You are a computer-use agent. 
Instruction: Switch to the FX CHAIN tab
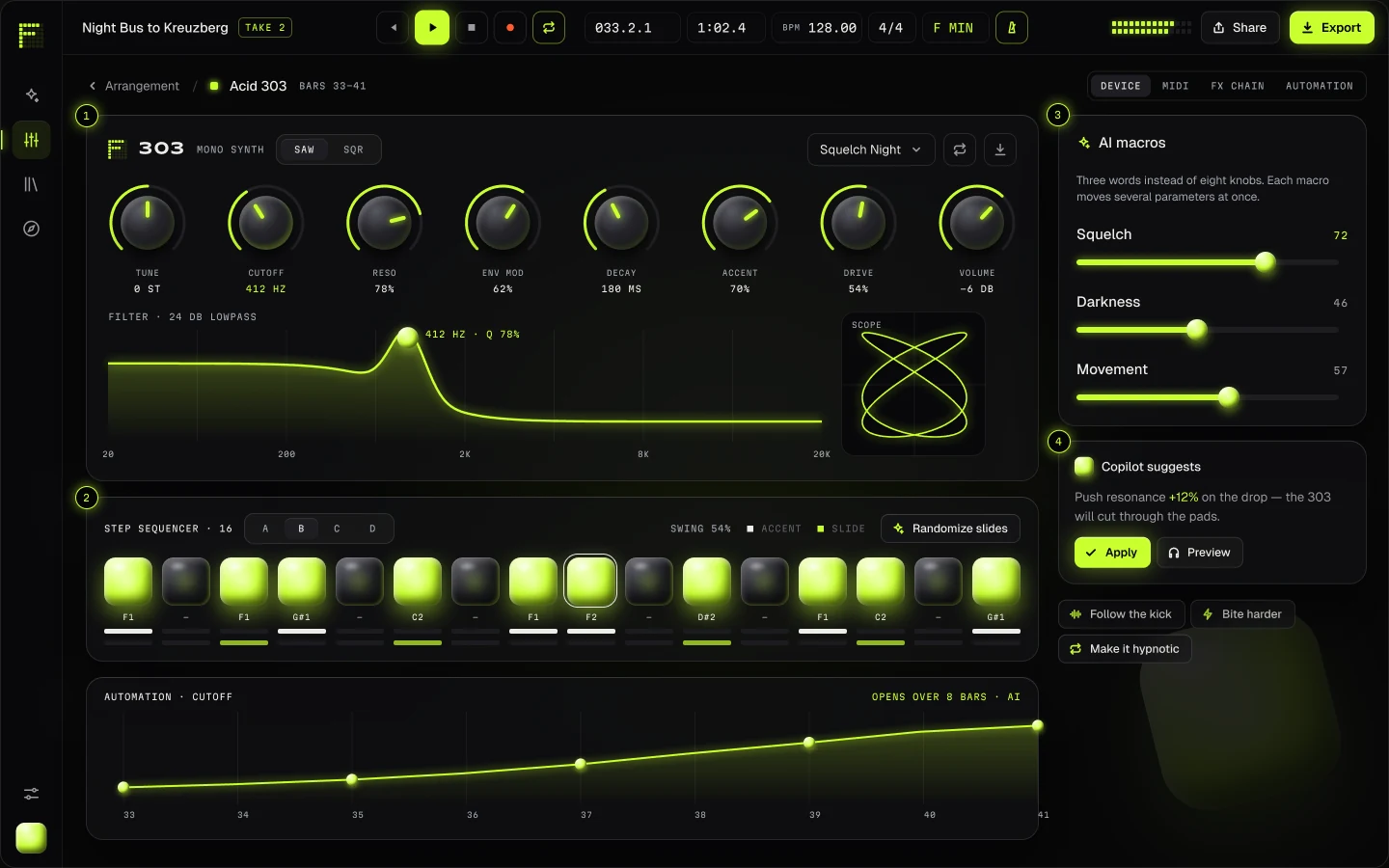point(1238,86)
